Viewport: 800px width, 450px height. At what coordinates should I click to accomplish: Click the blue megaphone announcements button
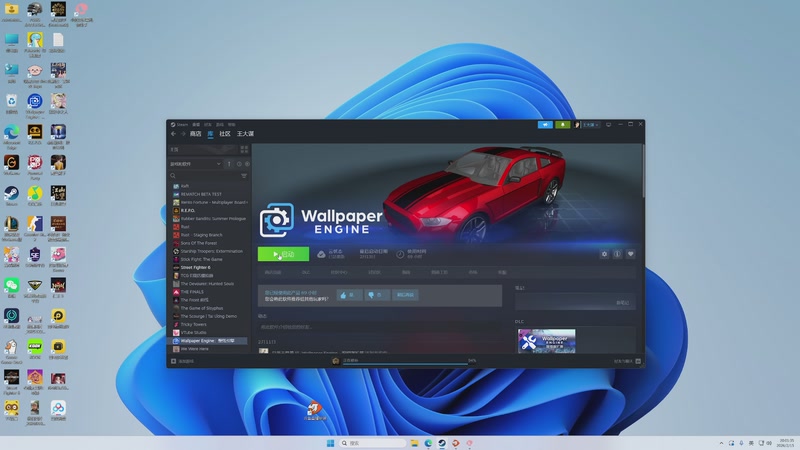coord(545,124)
